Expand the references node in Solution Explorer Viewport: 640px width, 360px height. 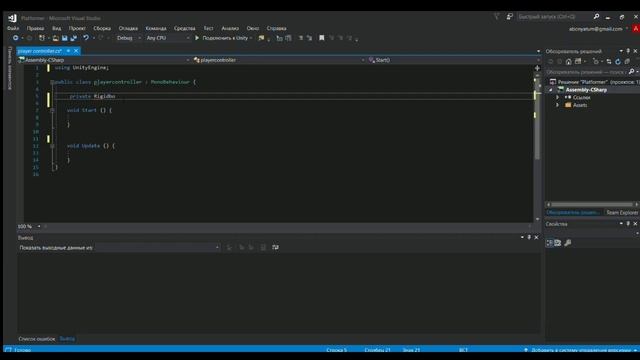point(558,98)
